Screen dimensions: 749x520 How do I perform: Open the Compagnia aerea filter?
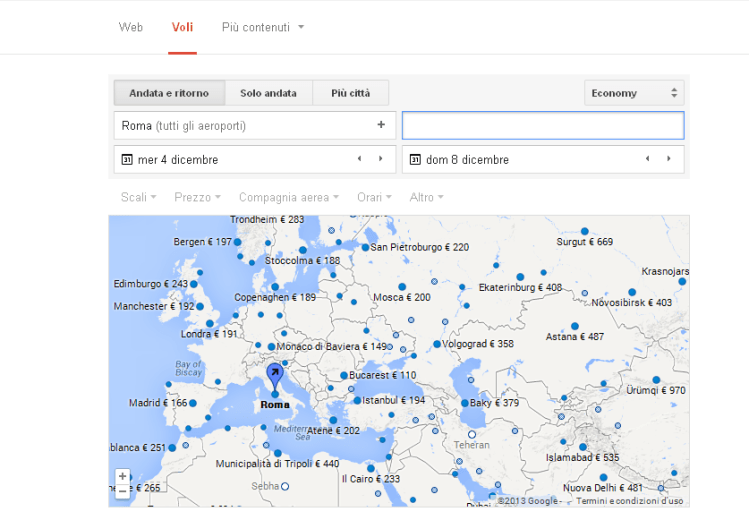tap(288, 197)
